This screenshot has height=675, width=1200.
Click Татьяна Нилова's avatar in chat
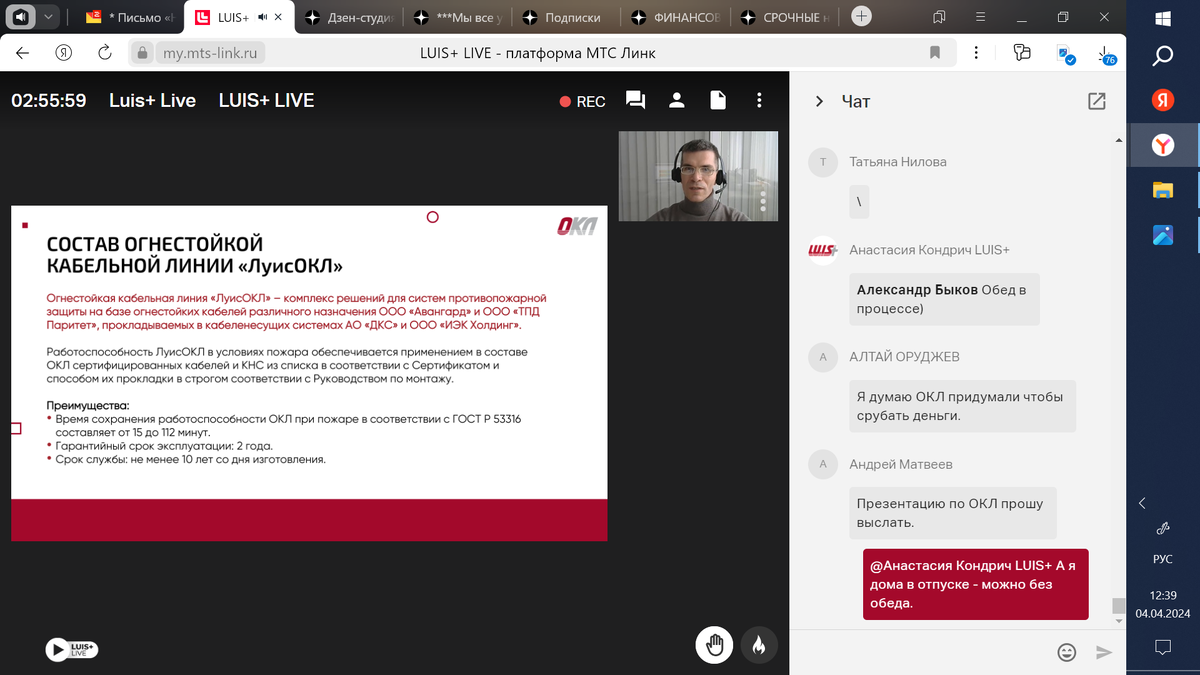[x=823, y=162]
